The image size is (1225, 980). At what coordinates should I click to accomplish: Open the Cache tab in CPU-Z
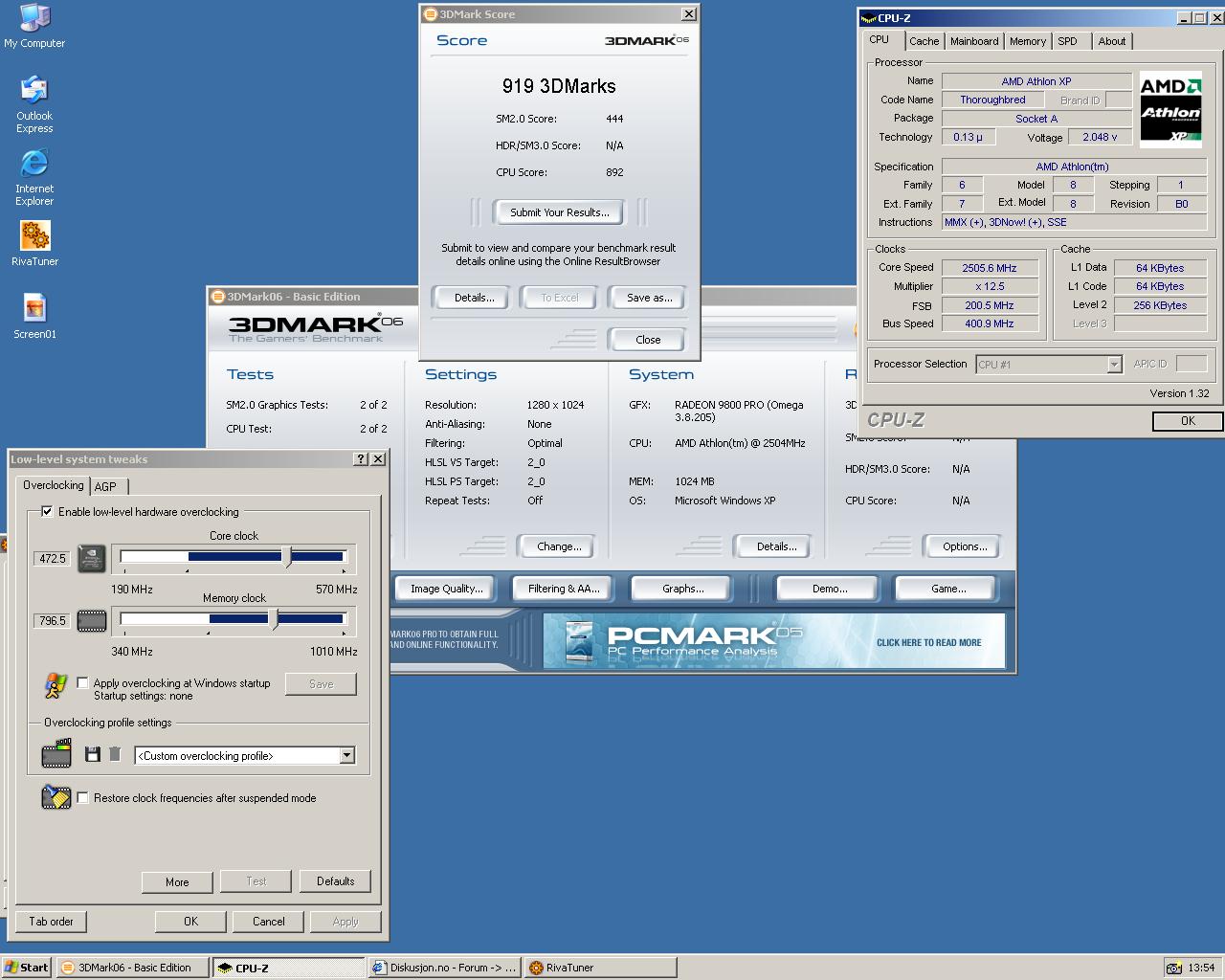(x=924, y=41)
